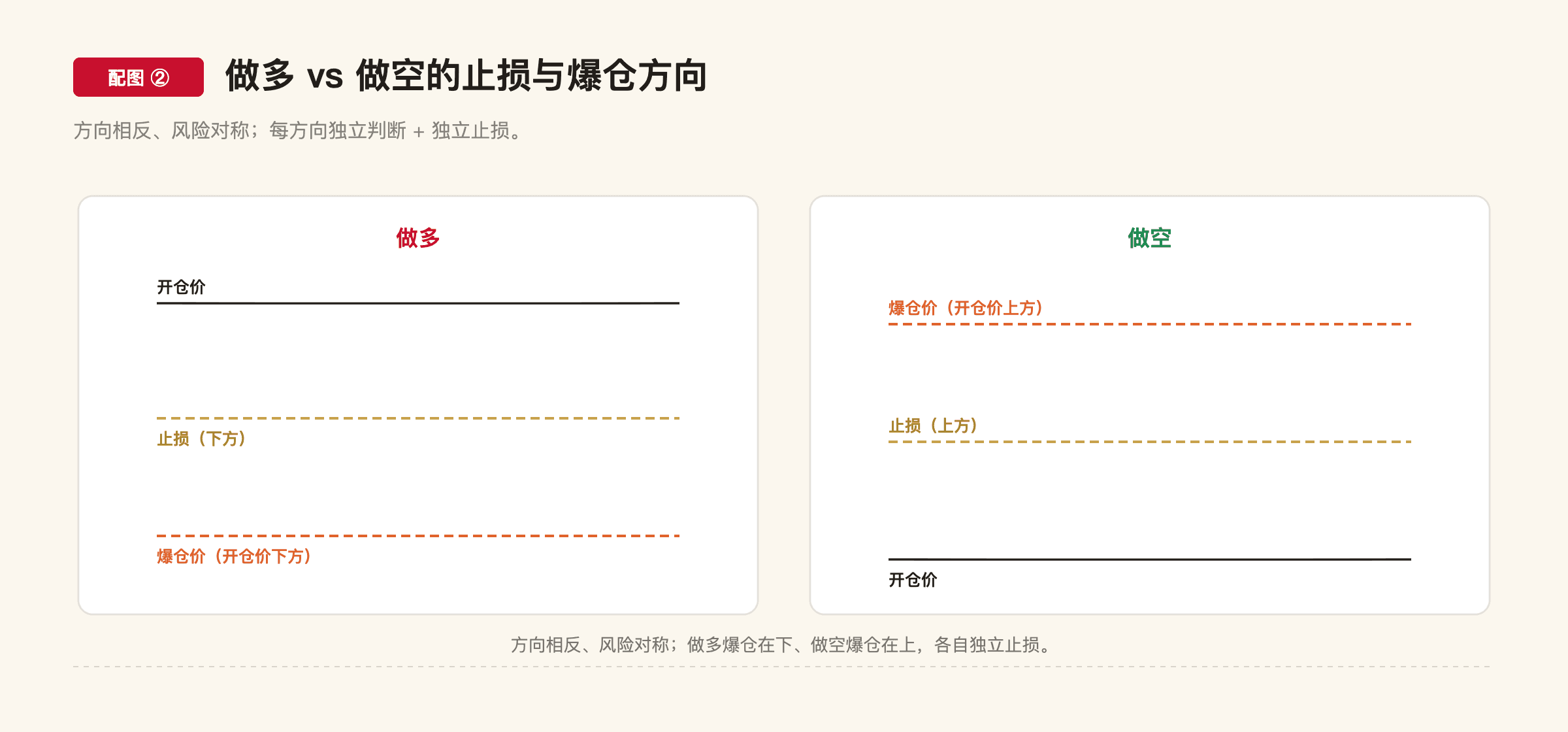Click the gold dashed stop-loss line in the 做空 panel
Screen dimensions: 1568x732
click(1150, 442)
